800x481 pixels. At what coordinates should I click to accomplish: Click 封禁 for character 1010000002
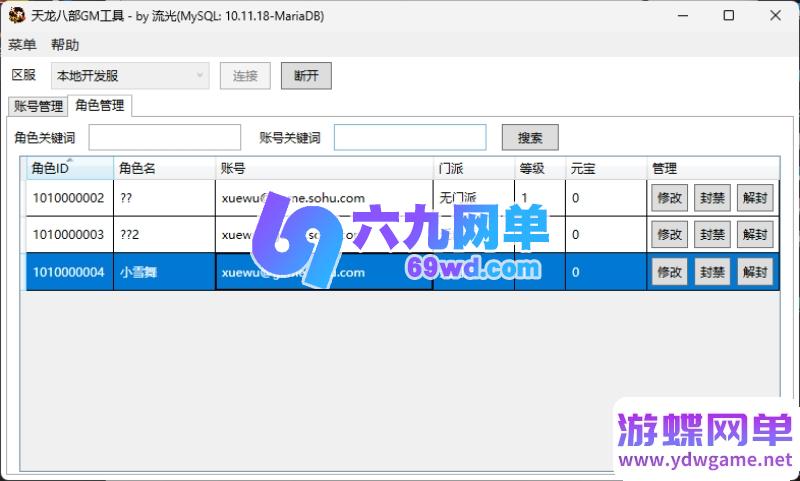click(712, 198)
